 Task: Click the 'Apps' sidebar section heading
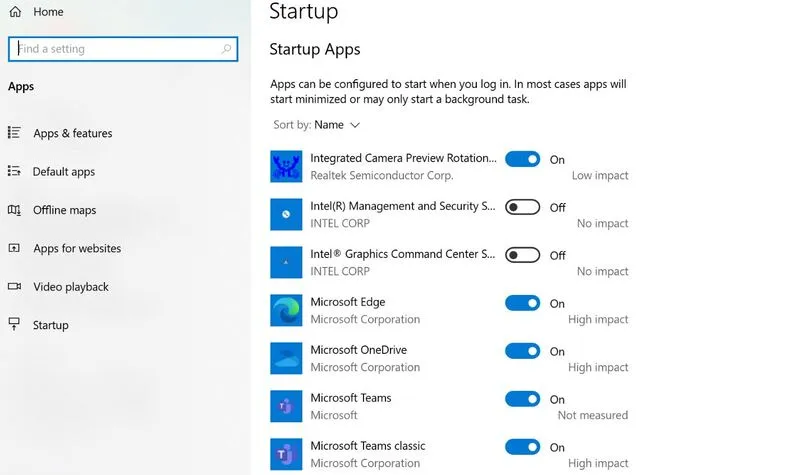(21, 87)
